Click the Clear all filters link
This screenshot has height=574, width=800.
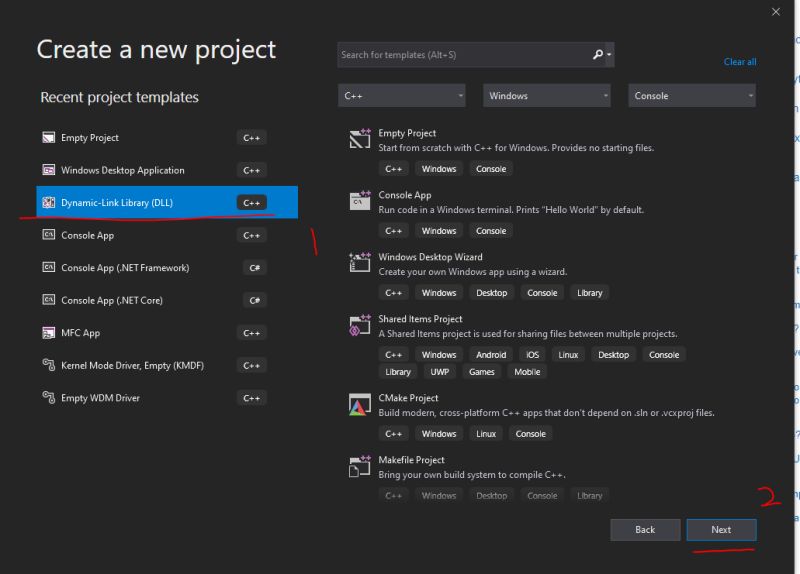coord(740,62)
